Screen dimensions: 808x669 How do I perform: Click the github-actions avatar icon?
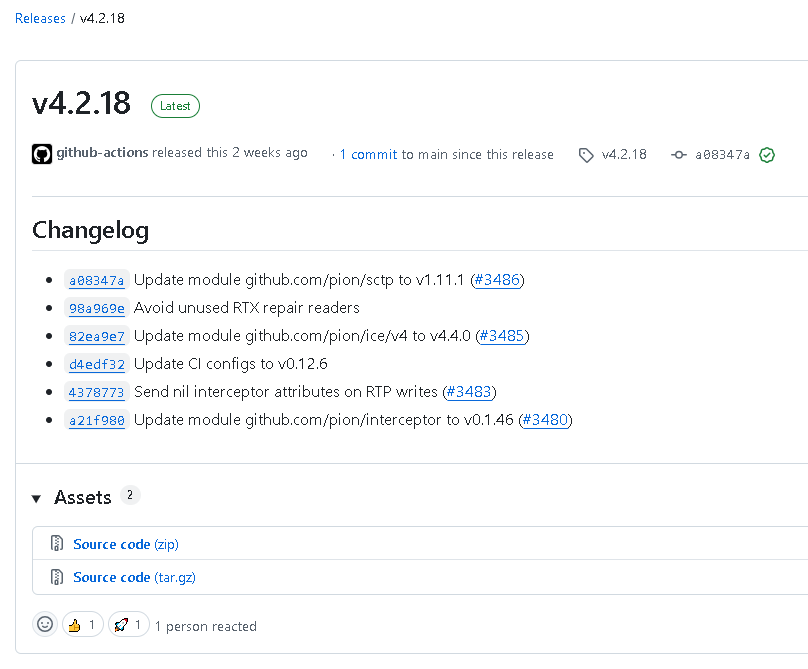[42, 154]
